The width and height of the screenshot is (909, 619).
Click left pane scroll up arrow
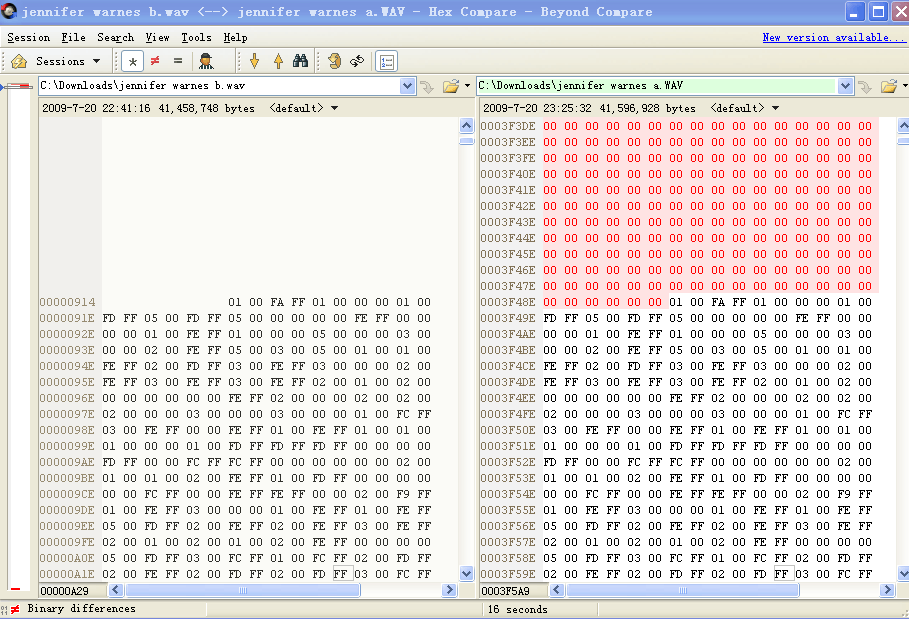point(467,125)
